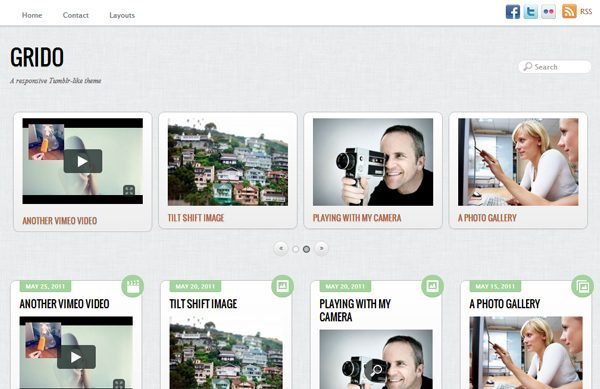
Task: Open the Contact menu item
Action: (x=75, y=15)
